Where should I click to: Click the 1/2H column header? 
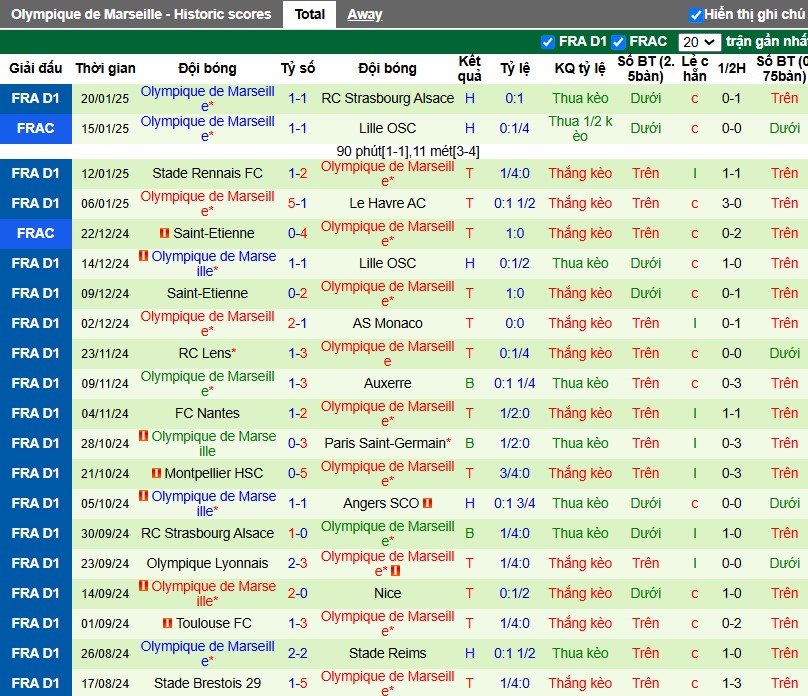(x=731, y=68)
